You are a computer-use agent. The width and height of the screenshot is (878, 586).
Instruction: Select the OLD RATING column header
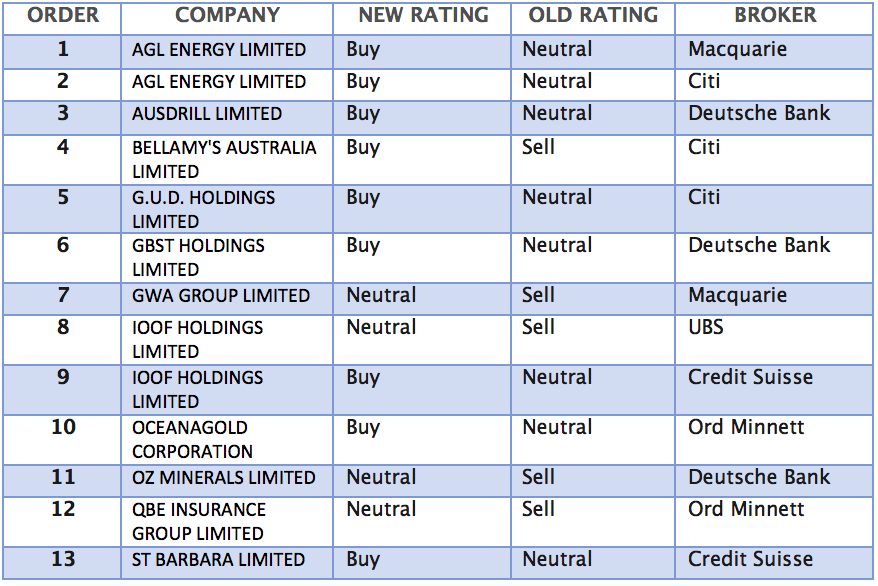coord(593,16)
